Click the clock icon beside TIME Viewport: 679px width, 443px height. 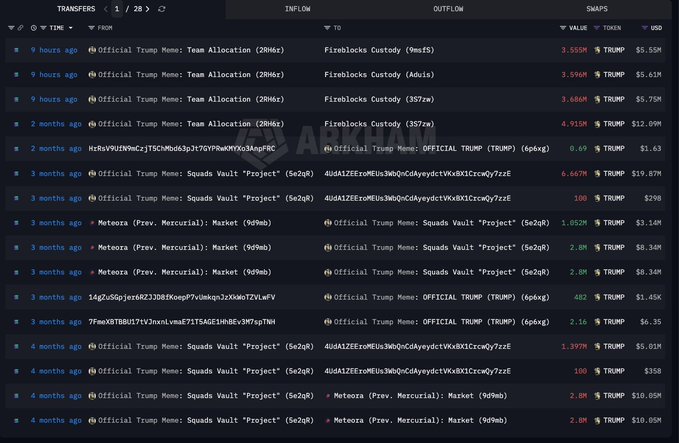[34, 28]
